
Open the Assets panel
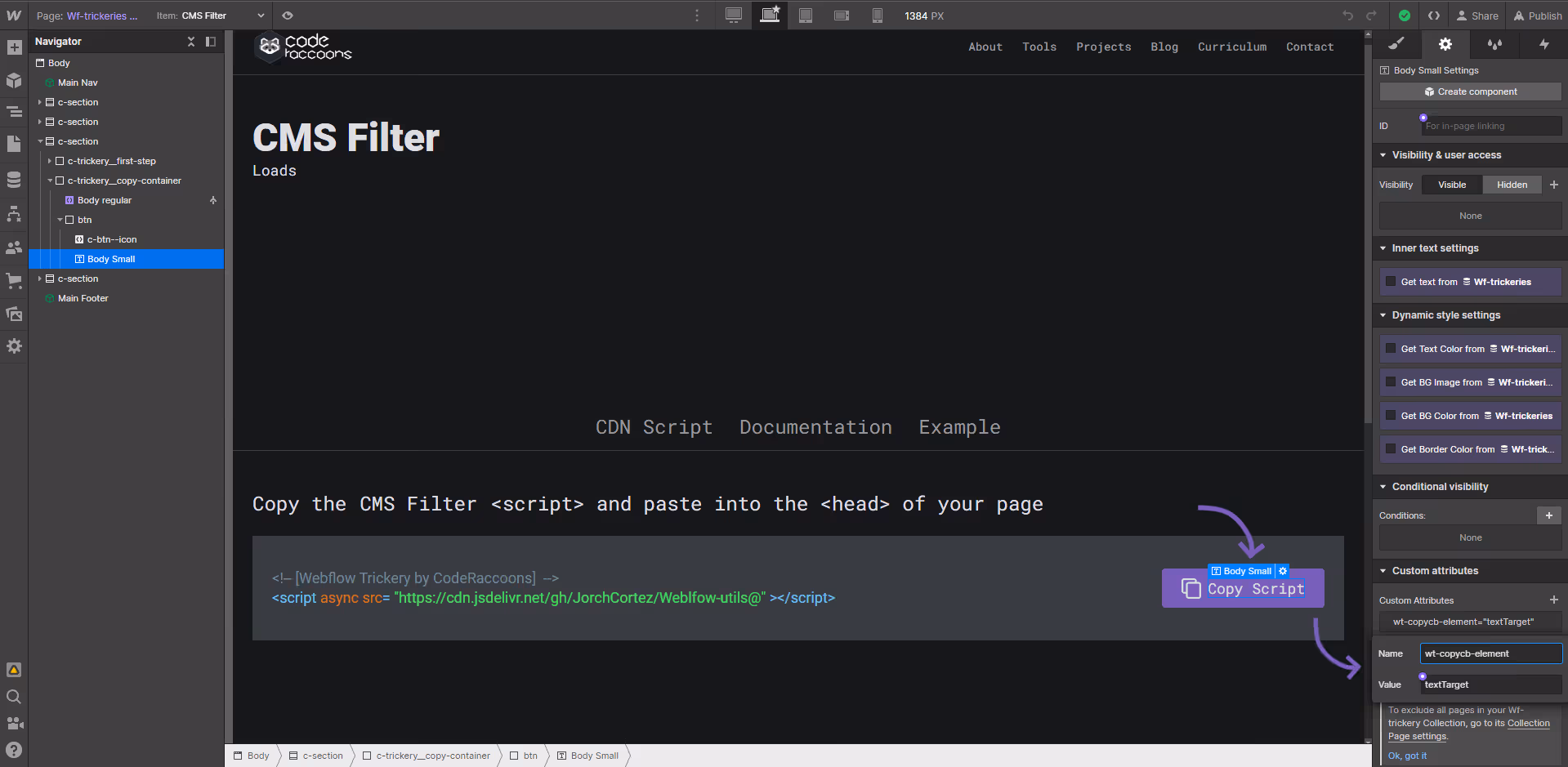tap(14, 314)
